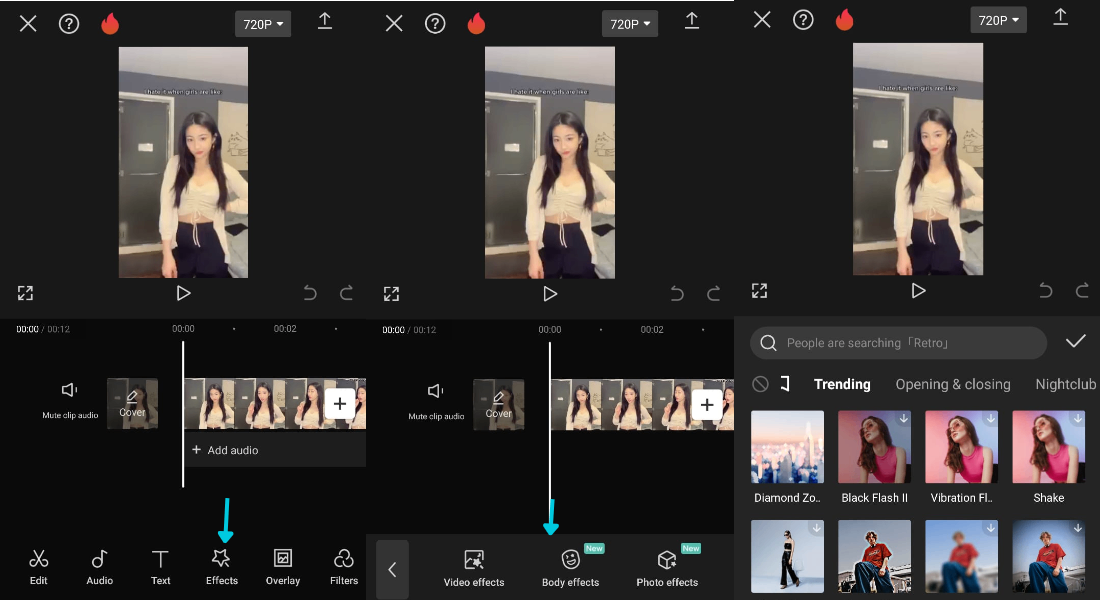Mute clip audio in left screen
1100x600 pixels.
[x=69, y=401]
